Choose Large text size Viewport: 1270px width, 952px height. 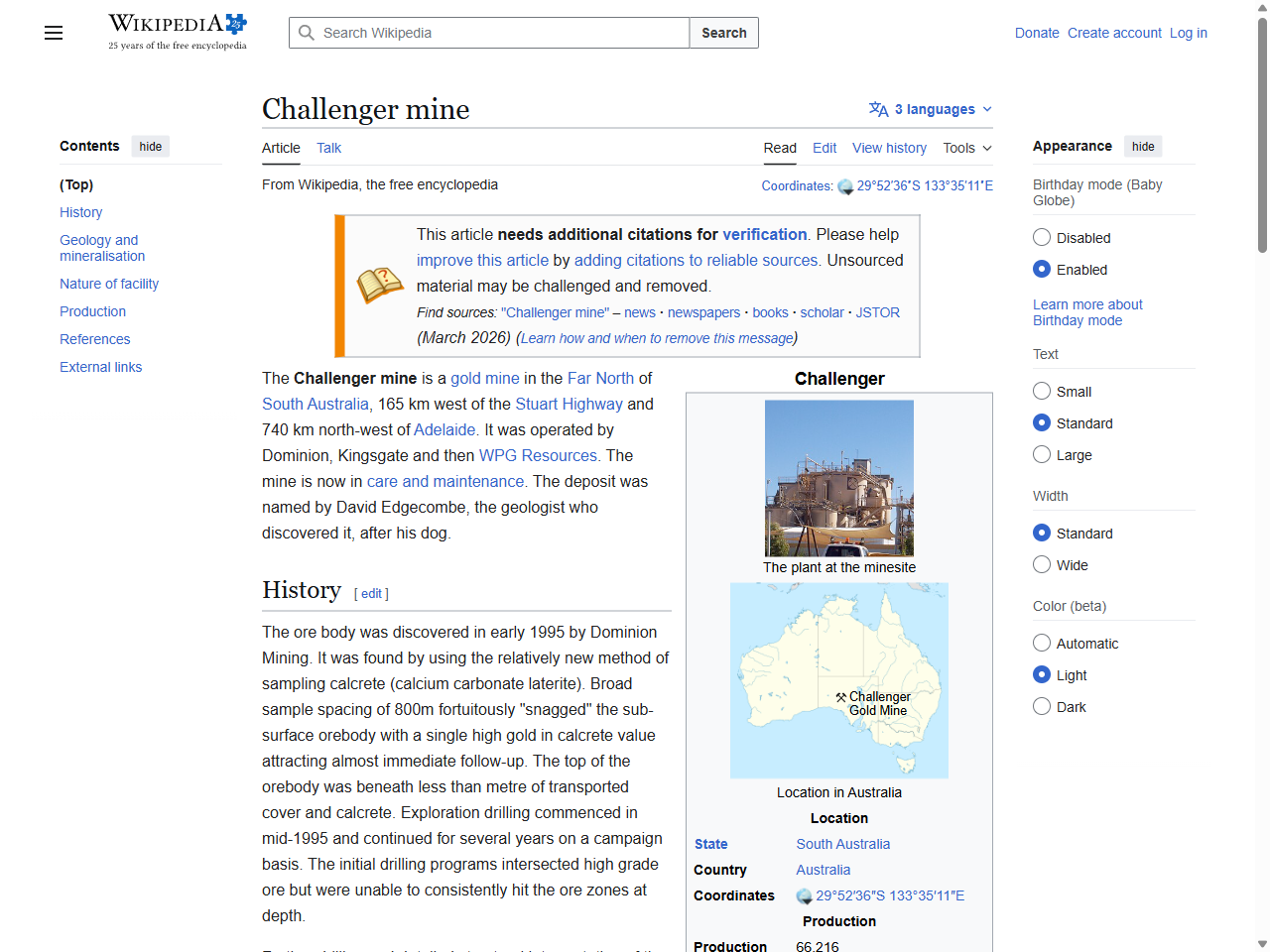point(1042,454)
